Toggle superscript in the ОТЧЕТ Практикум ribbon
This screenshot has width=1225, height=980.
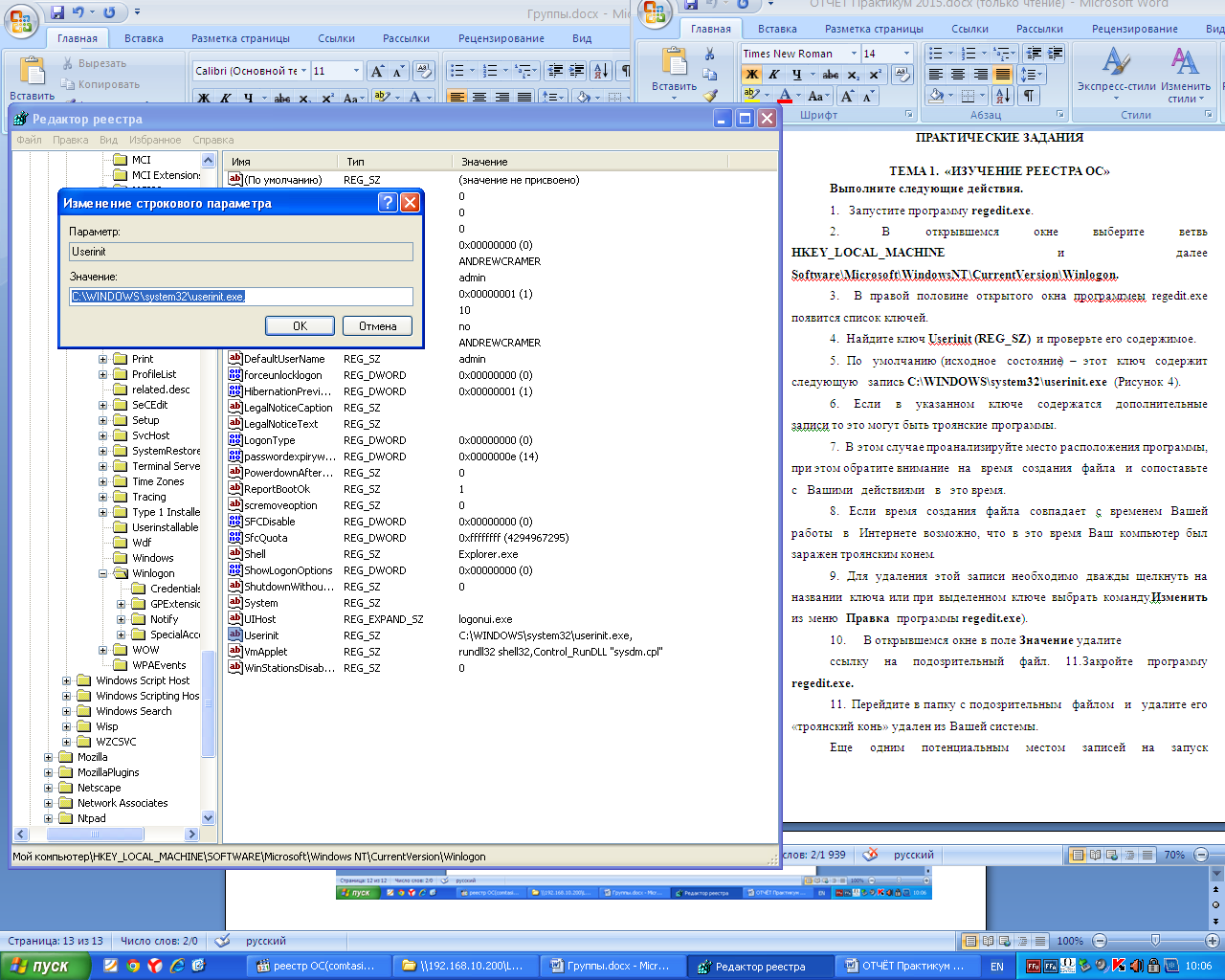875,75
